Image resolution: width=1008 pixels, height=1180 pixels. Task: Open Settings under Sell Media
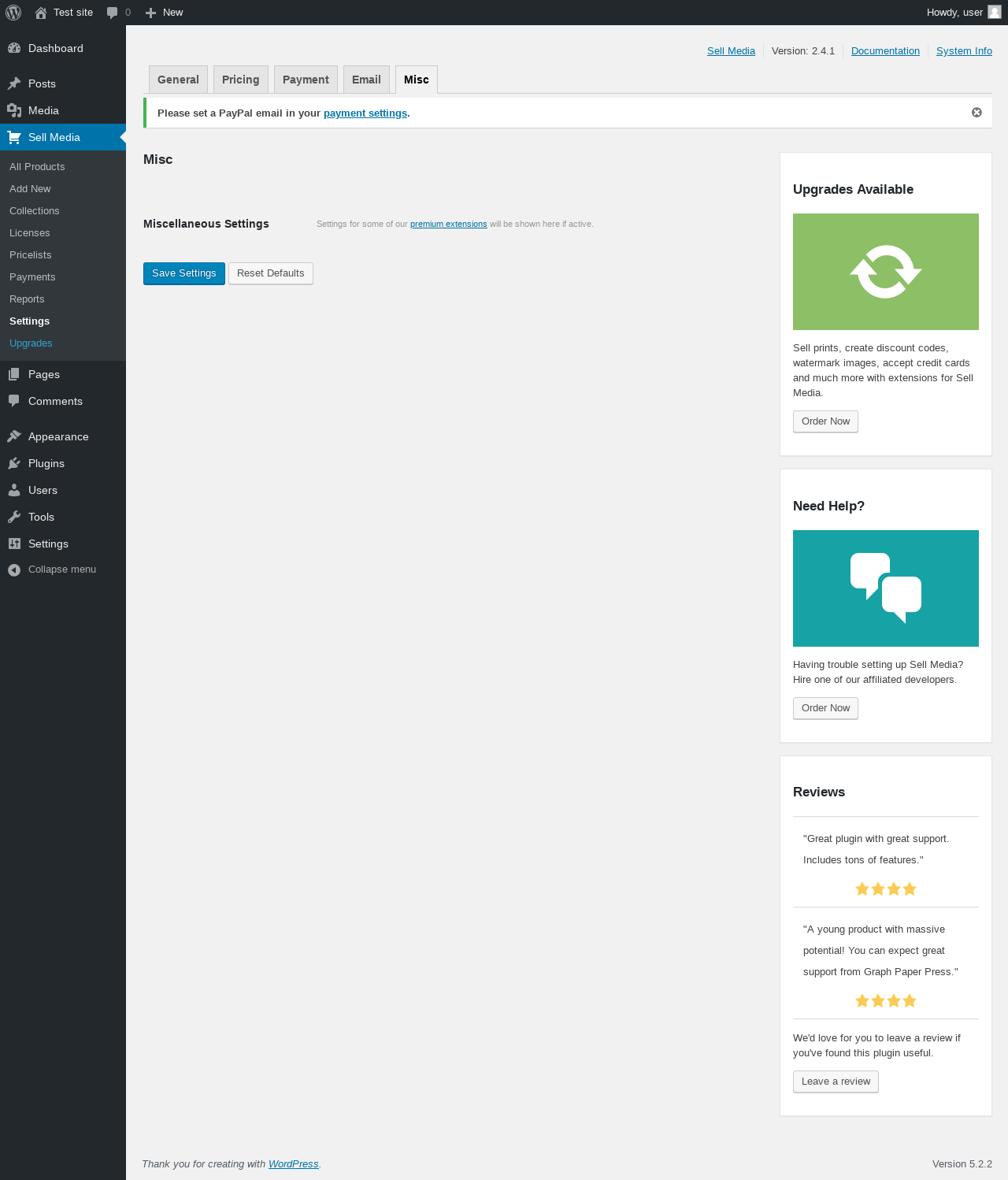point(30,321)
